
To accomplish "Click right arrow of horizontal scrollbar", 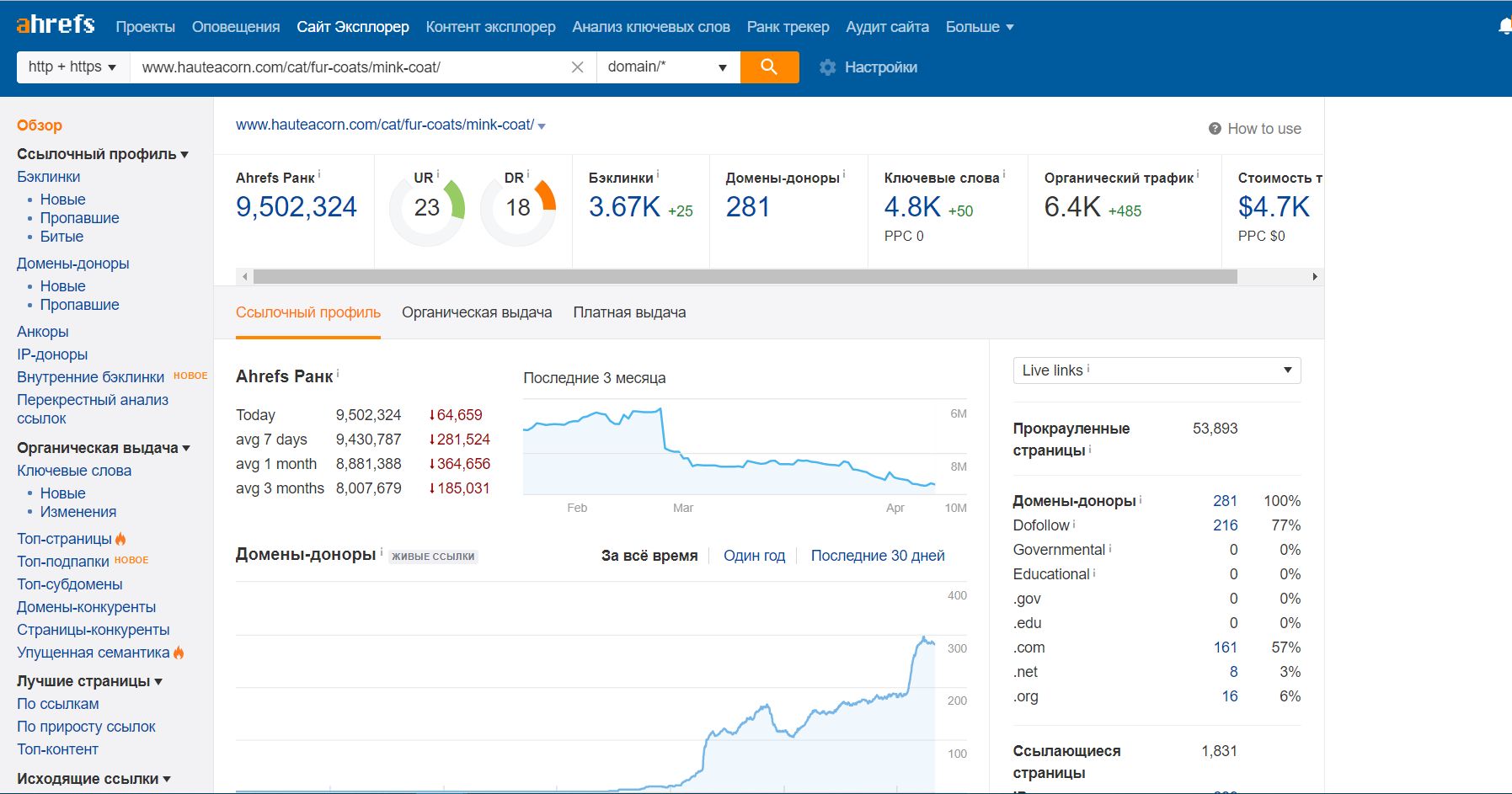I will click(x=1315, y=276).
